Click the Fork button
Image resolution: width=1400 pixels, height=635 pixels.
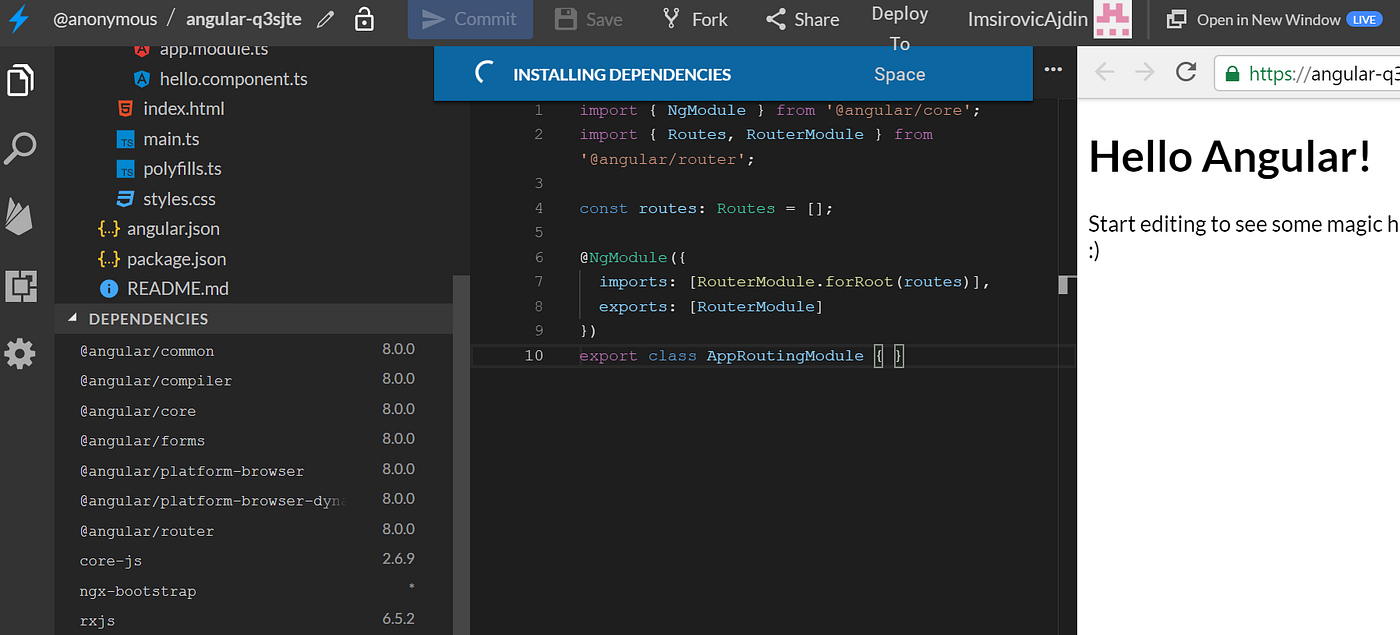point(694,18)
